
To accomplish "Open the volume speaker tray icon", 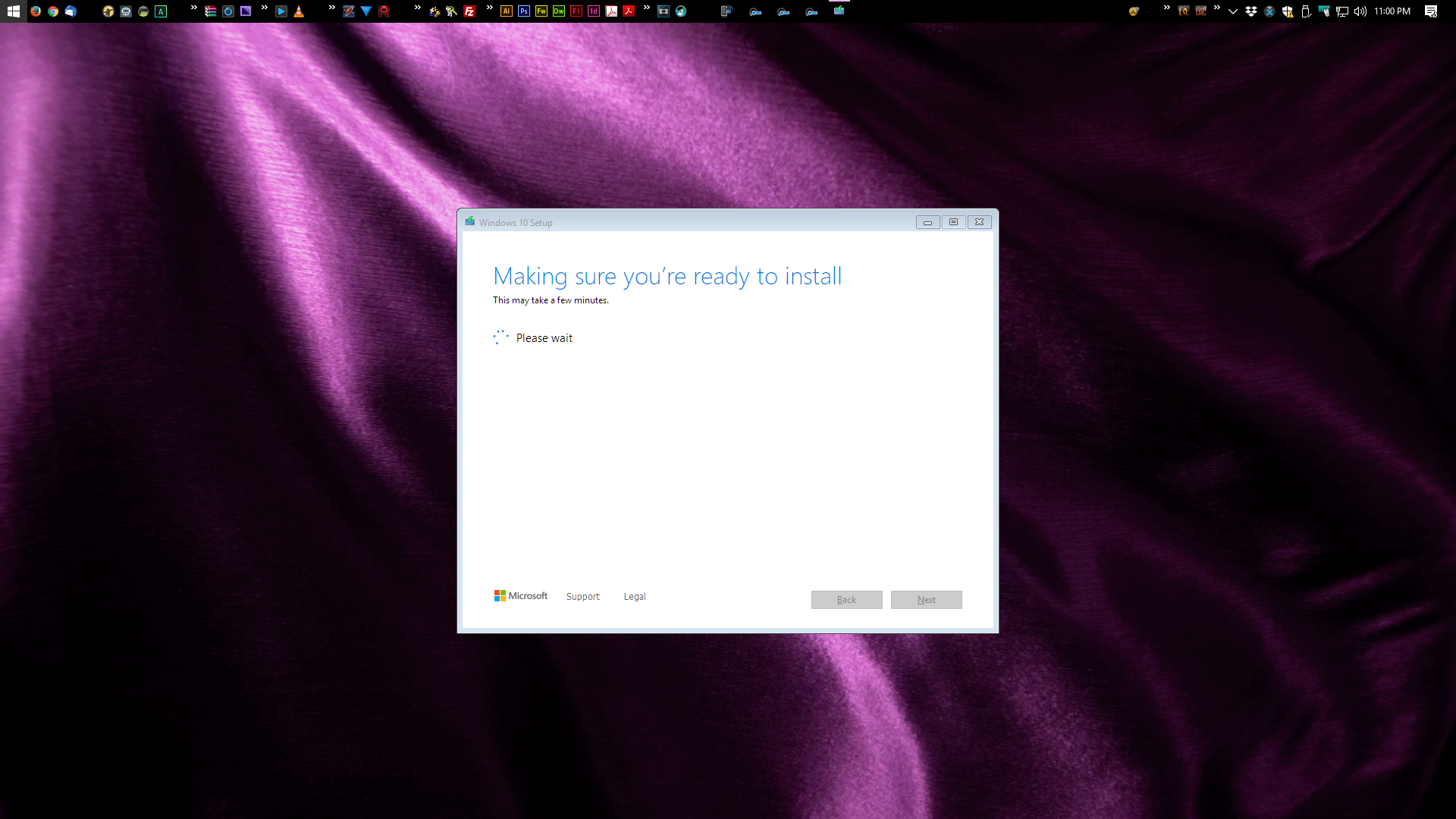I will point(1360,11).
